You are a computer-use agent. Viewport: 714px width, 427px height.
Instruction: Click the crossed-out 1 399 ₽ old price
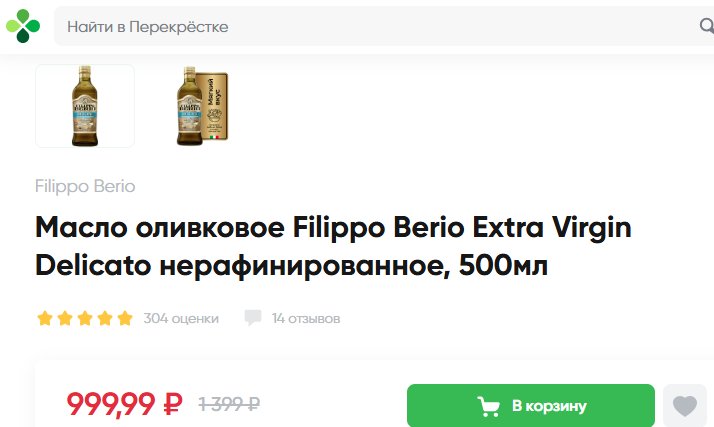click(x=229, y=404)
